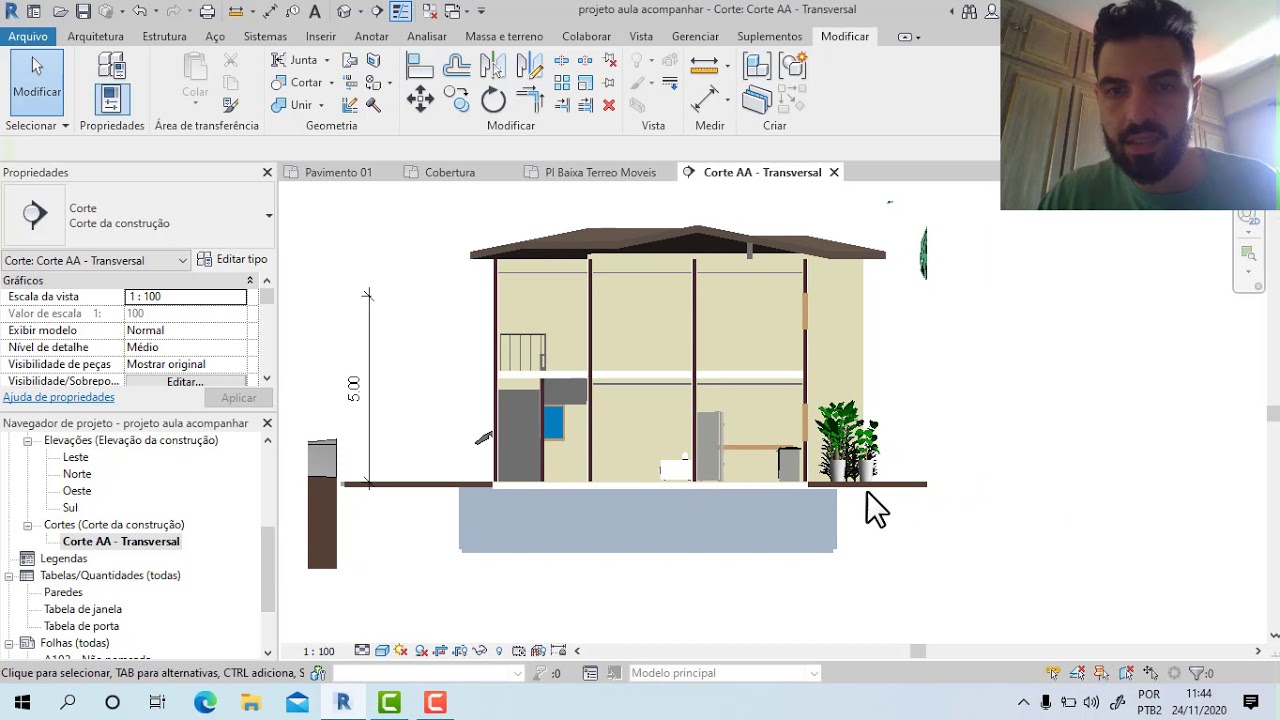Save project via quick access toolbar
This screenshot has width=1280, height=720.
[x=84, y=12]
